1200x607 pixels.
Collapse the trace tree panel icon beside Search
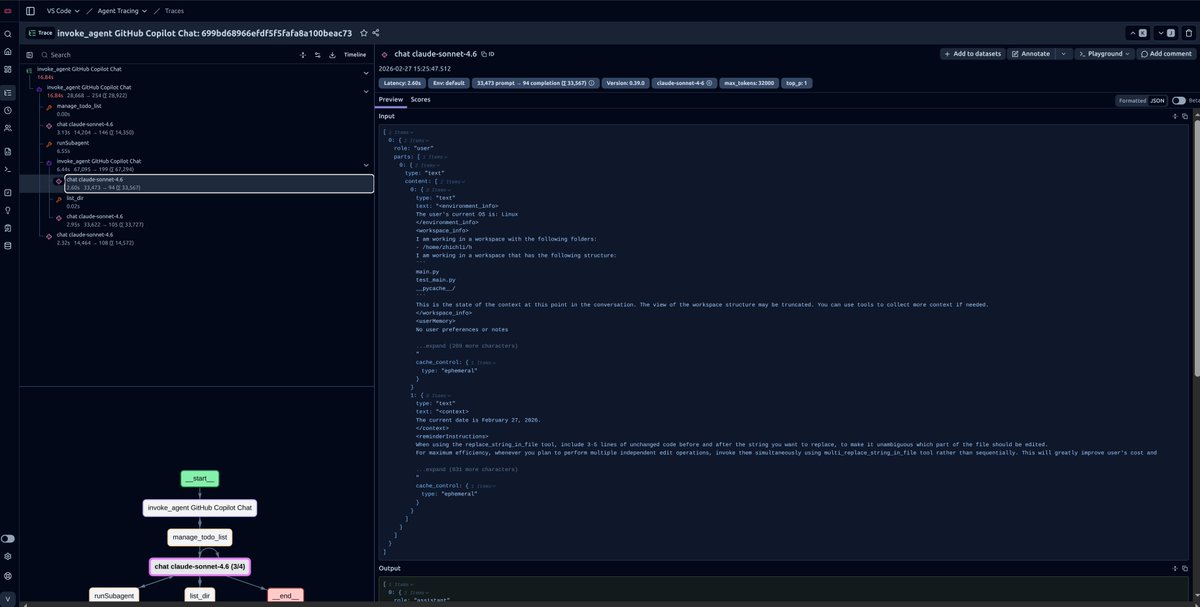click(30, 55)
